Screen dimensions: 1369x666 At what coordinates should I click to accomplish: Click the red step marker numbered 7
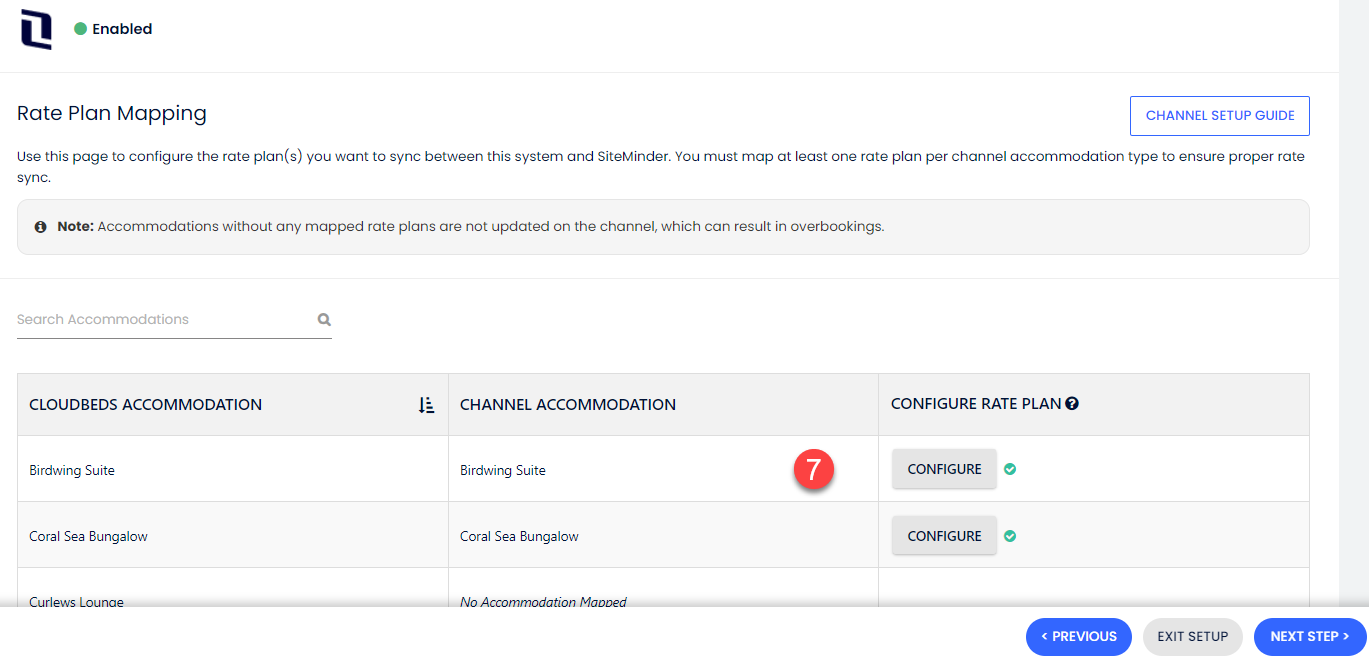[x=815, y=468]
